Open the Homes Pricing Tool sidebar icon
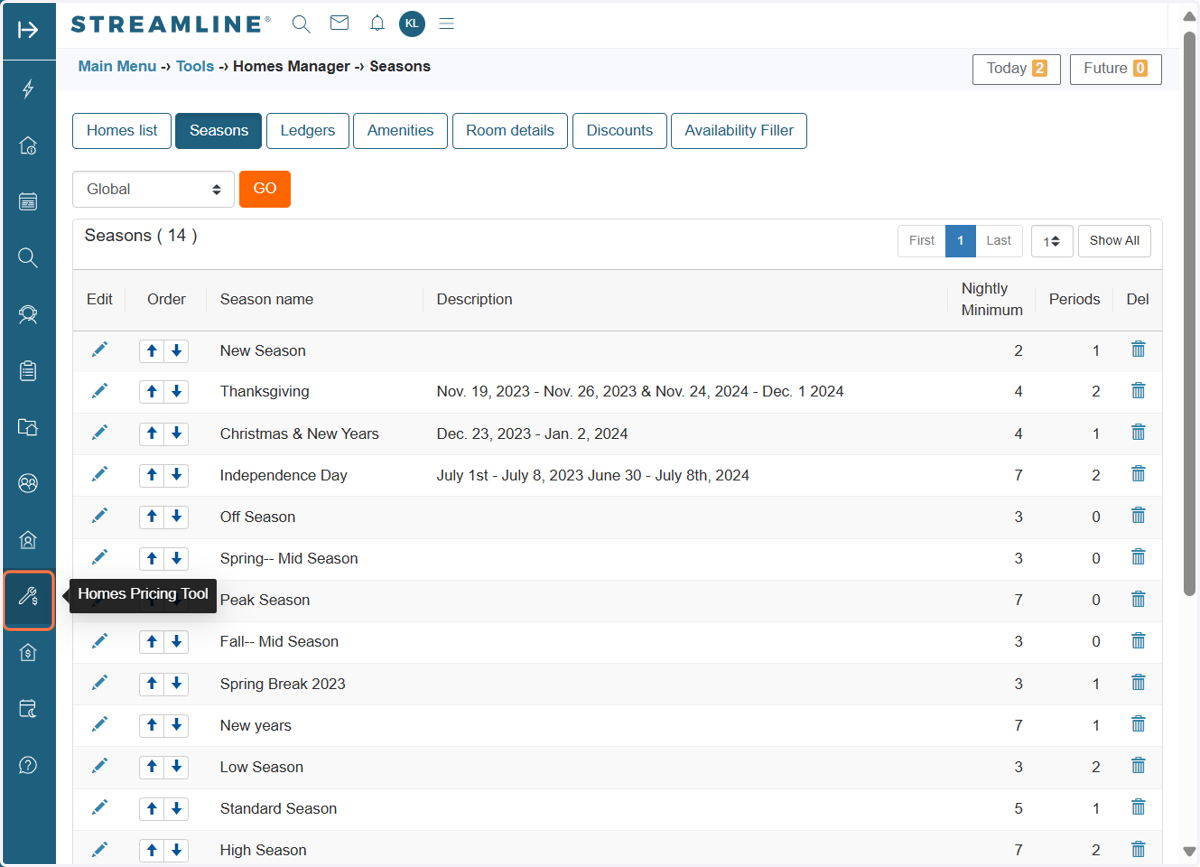This screenshot has width=1200, height=867. click(28, 598)
